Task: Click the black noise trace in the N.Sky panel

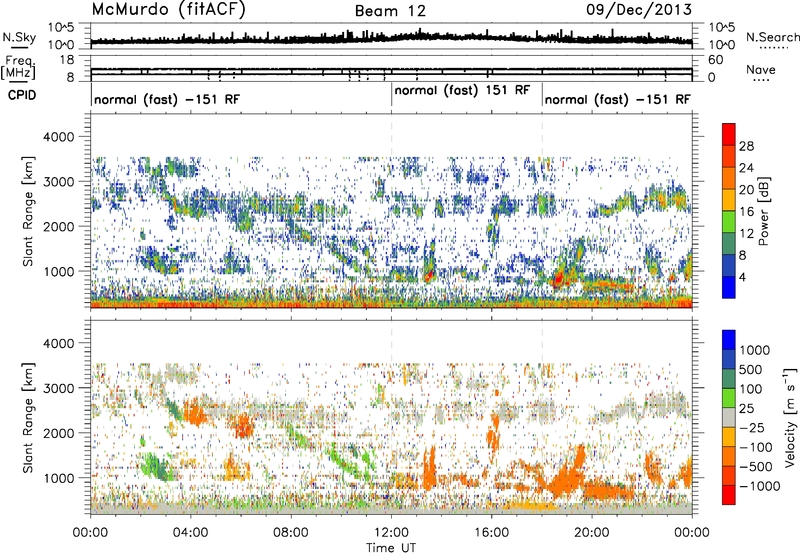Action: click(x=391, y=39)
